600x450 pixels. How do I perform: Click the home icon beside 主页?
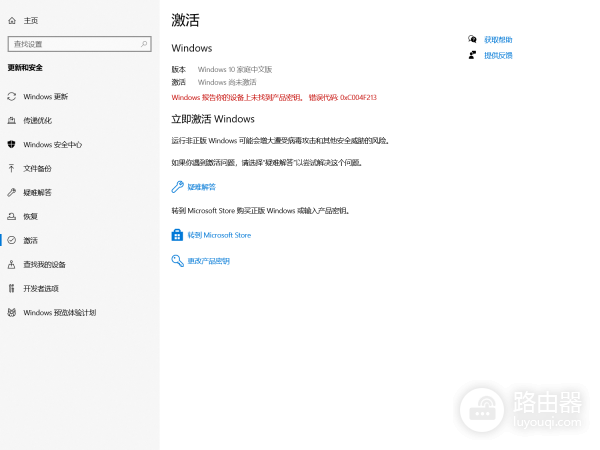pos(12,21)
